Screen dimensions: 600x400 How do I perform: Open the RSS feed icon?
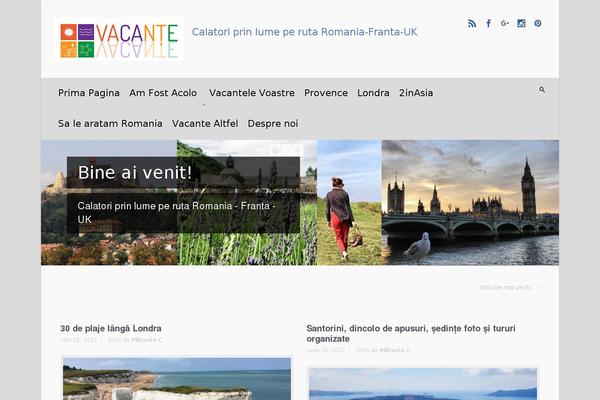(x=472, y=23)
